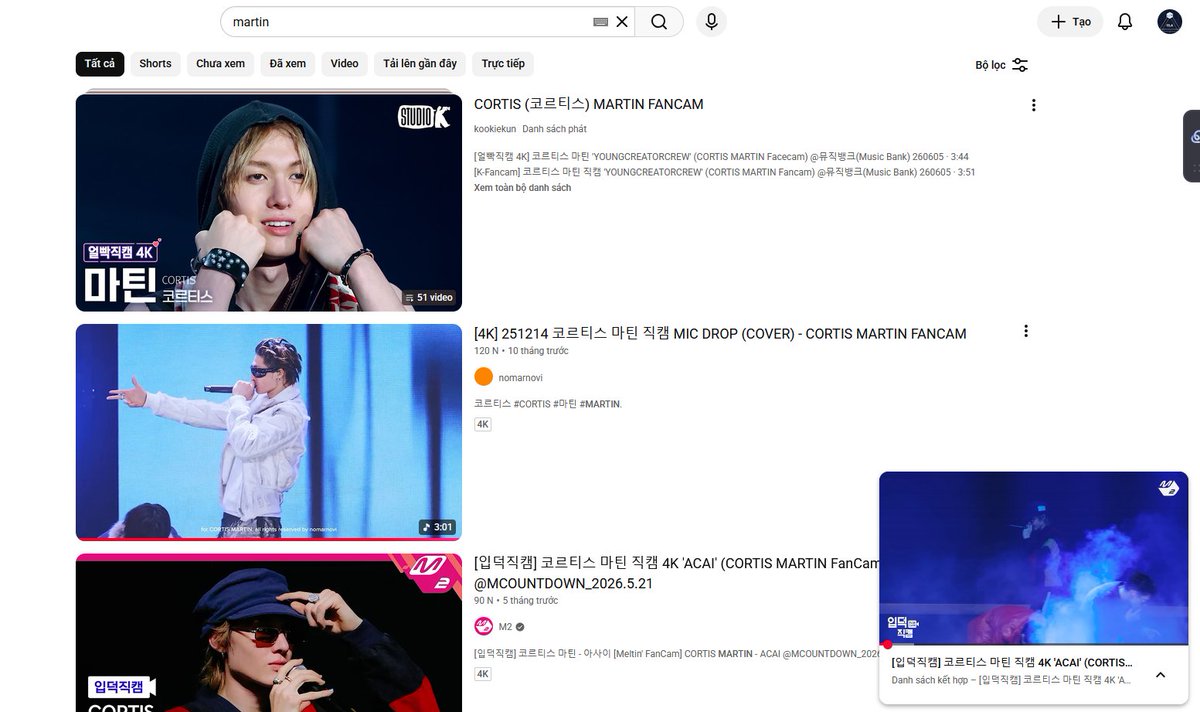The image size is (1200, 712).
Task: Click the miniplayer red progress scrubber
Action: click(887, 644)
